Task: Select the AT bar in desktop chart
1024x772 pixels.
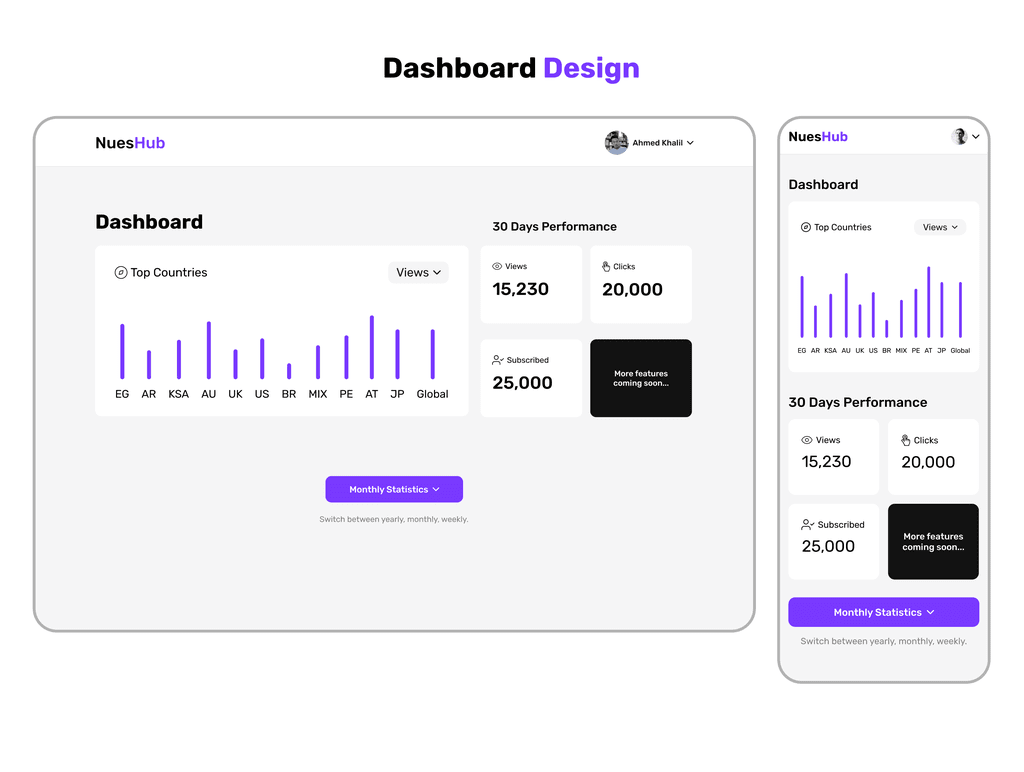Action: [x=372, y=347]
